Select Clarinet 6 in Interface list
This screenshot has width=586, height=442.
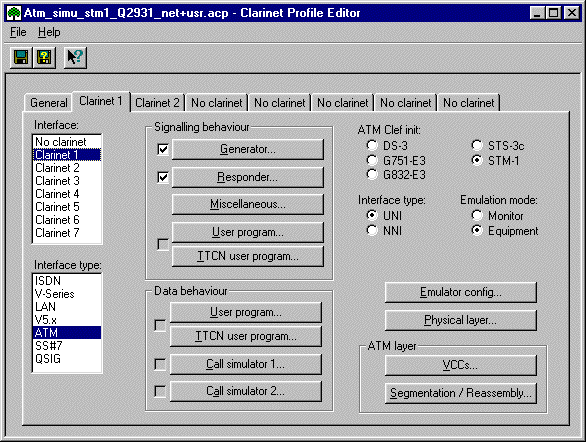[x=67, y=220]
